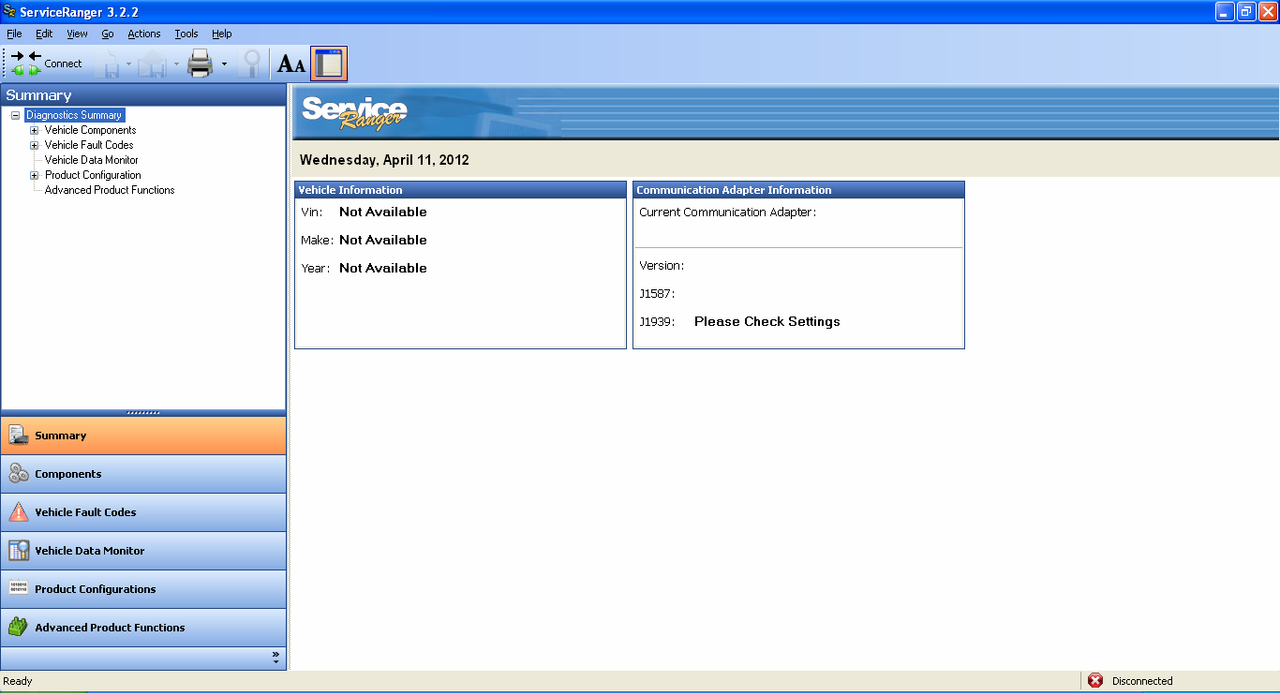Select Advanced Product Functions in the tree
The height and width of the screenshot is (693, 1280).
[110, 190]
